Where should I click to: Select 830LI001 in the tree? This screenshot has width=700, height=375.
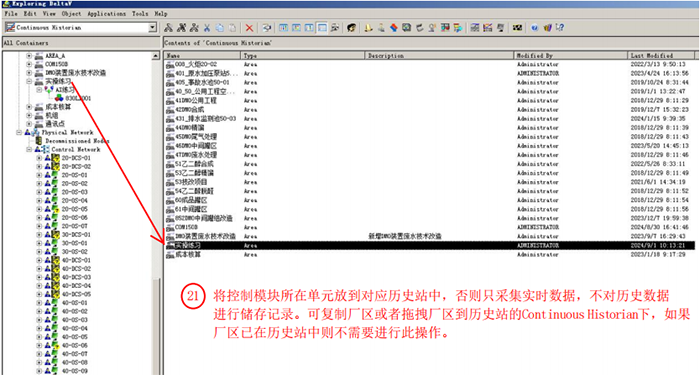[78, 99]
